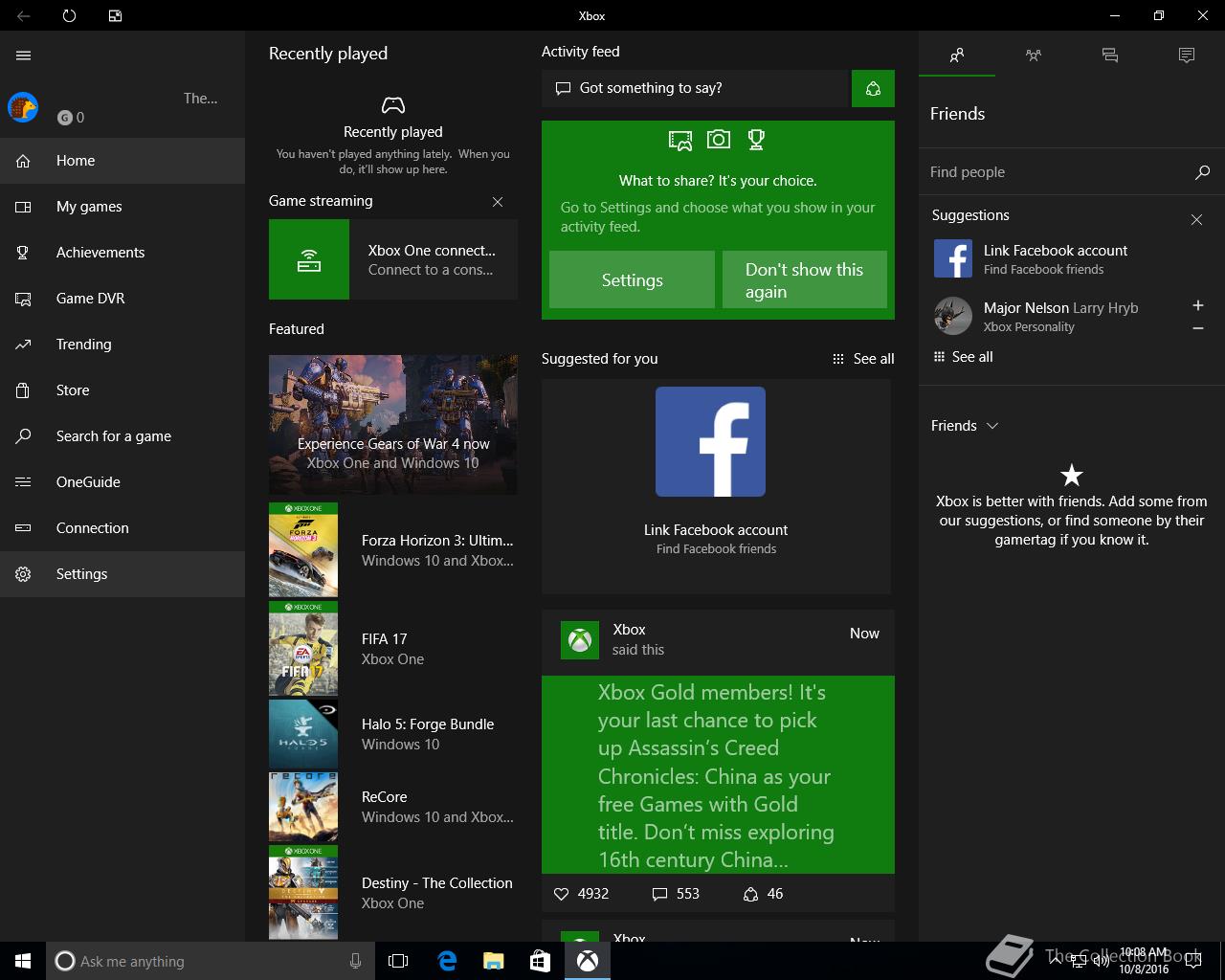
Task: Open user profile avatar
Action: coord(23,107)
